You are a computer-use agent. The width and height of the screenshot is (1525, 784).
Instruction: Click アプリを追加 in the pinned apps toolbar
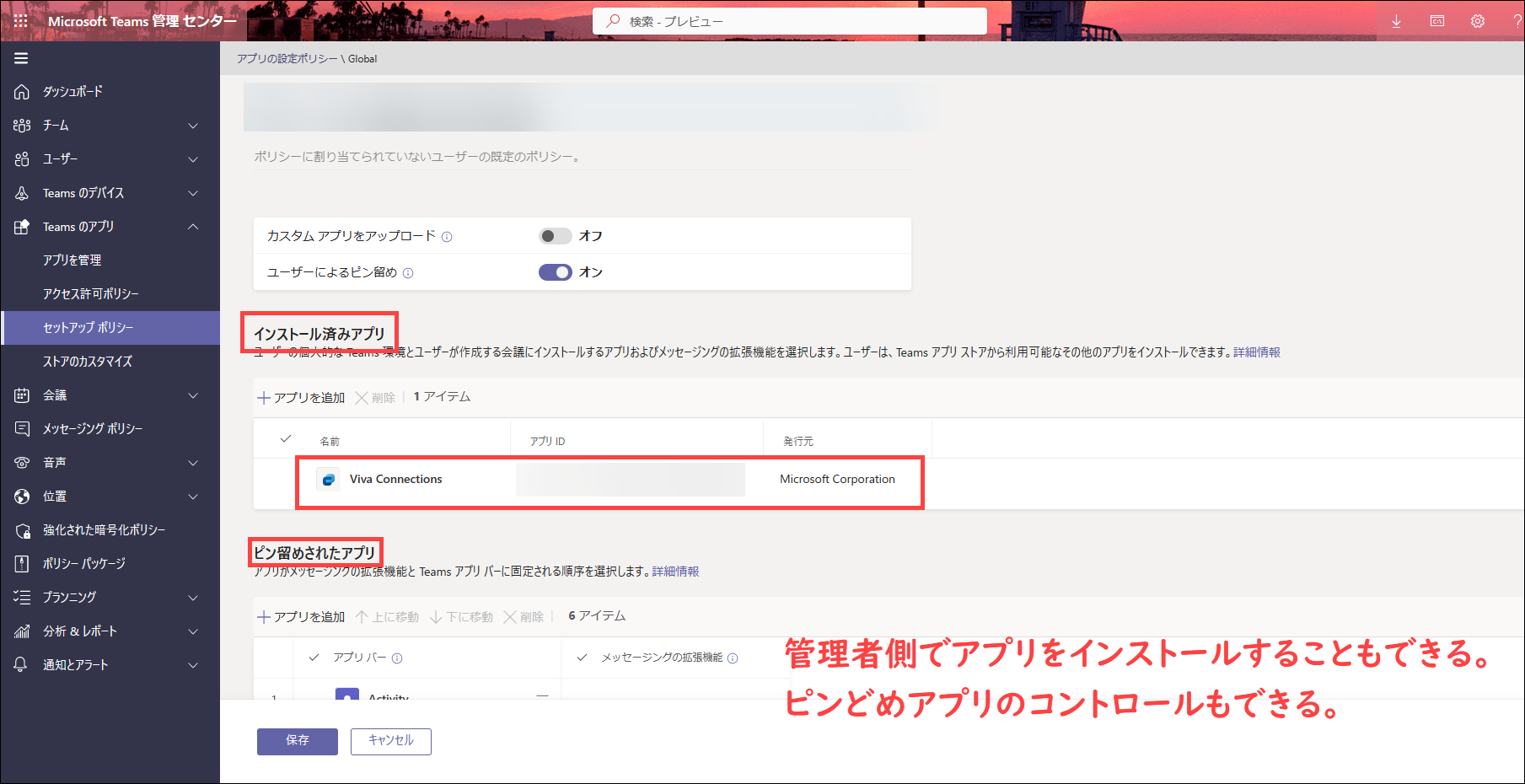(301, 616)
